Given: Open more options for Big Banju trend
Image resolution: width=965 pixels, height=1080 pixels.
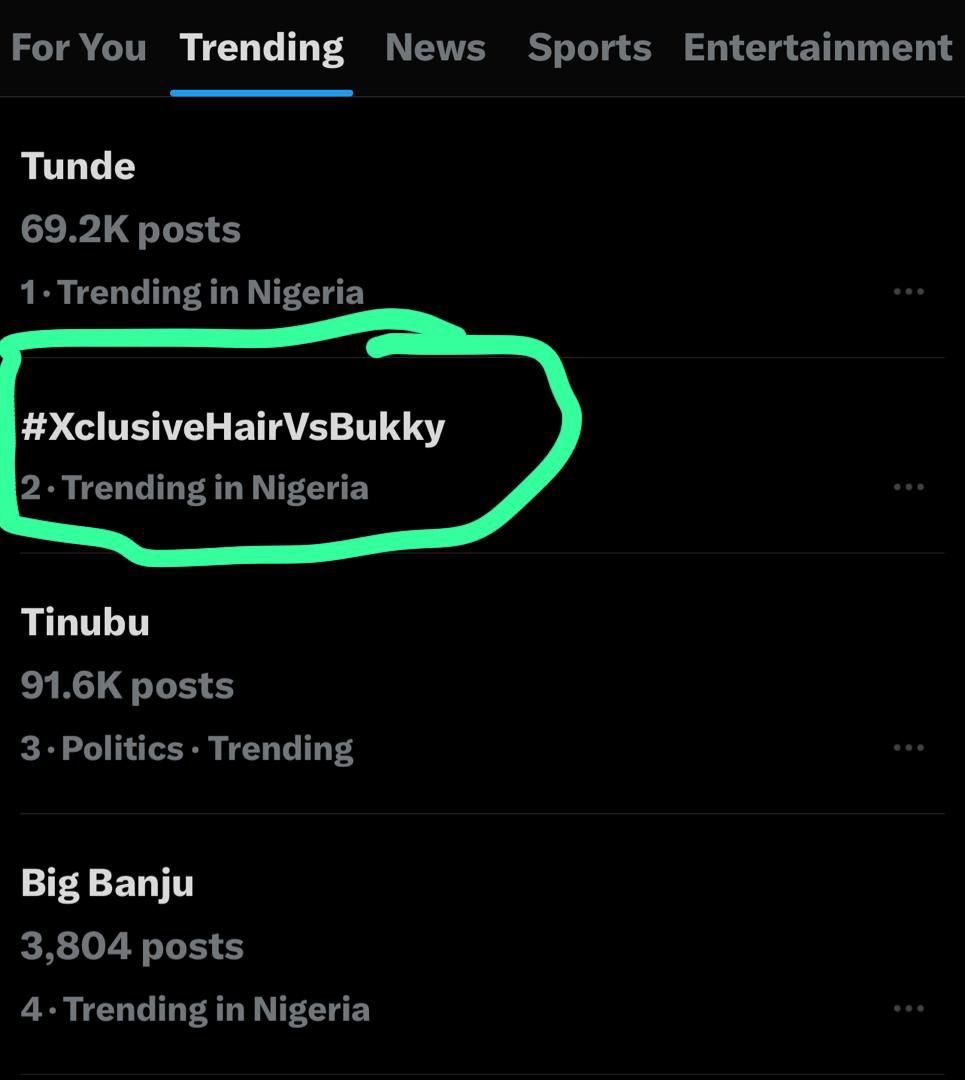Looking at the screenshot, I should (908, 1009).
